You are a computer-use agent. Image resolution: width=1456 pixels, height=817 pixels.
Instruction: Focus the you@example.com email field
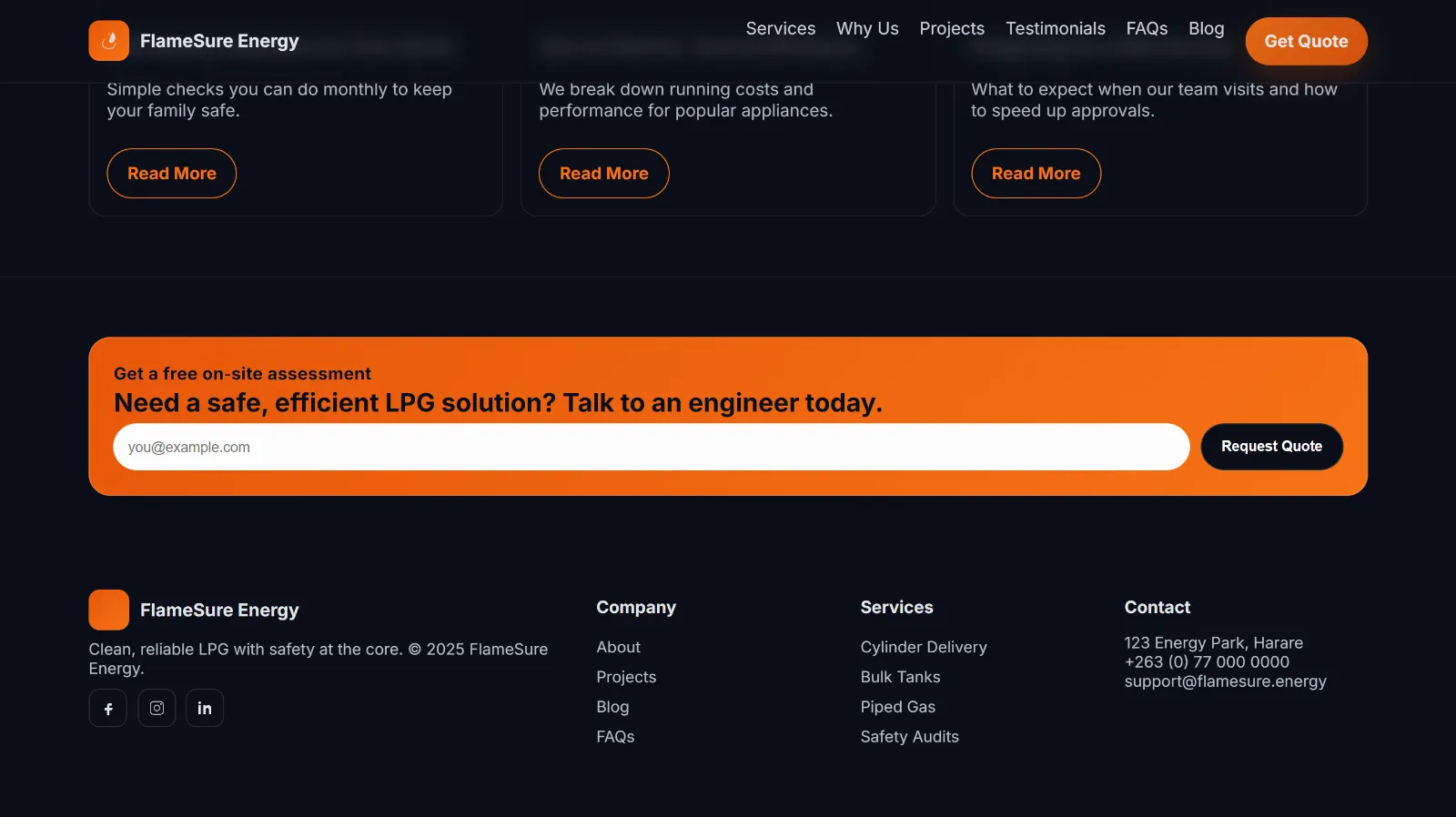coord(651,447)
